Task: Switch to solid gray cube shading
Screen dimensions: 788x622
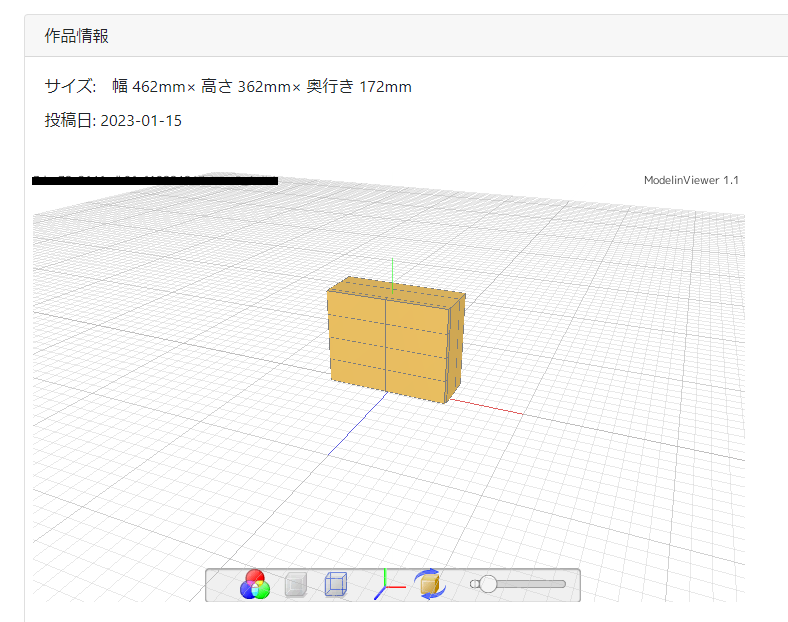Action: click(x=295, y=585)
